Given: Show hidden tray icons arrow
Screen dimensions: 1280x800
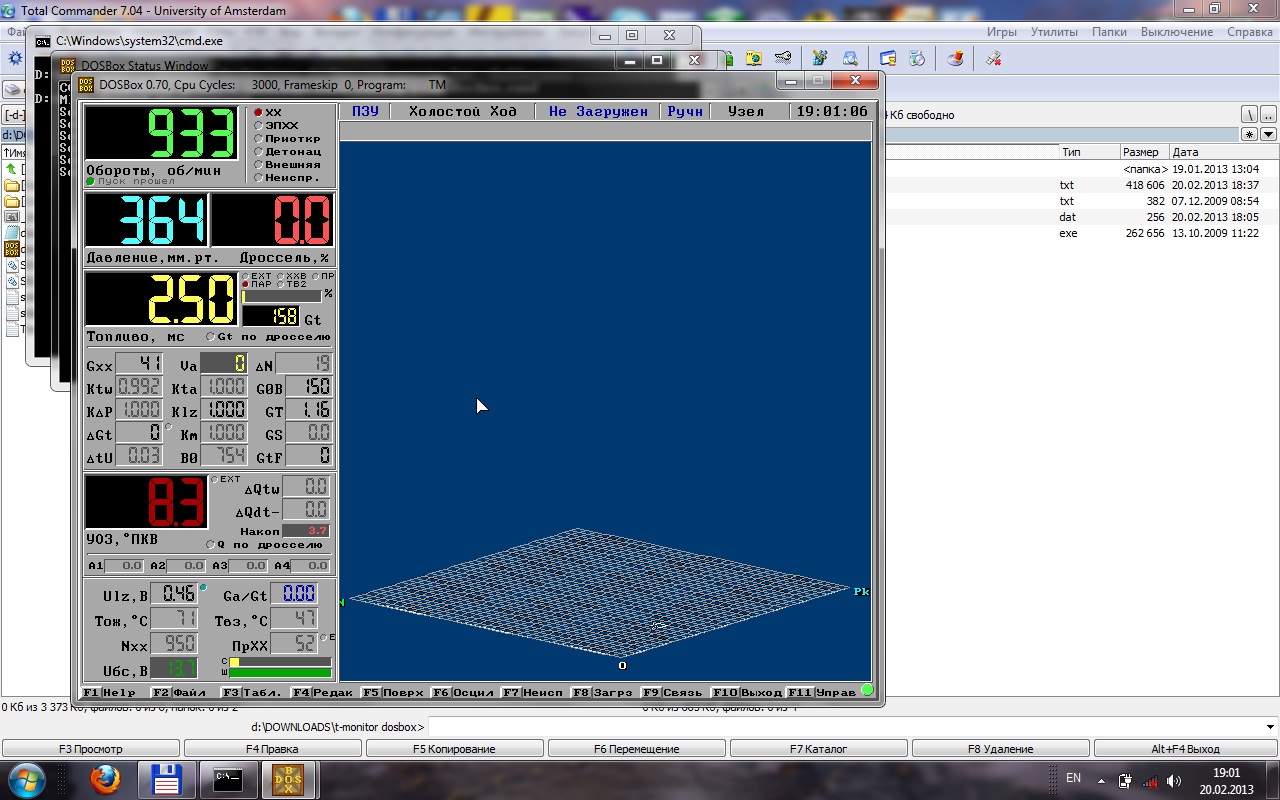Looking at the screenshot, I should [1102, 781].
